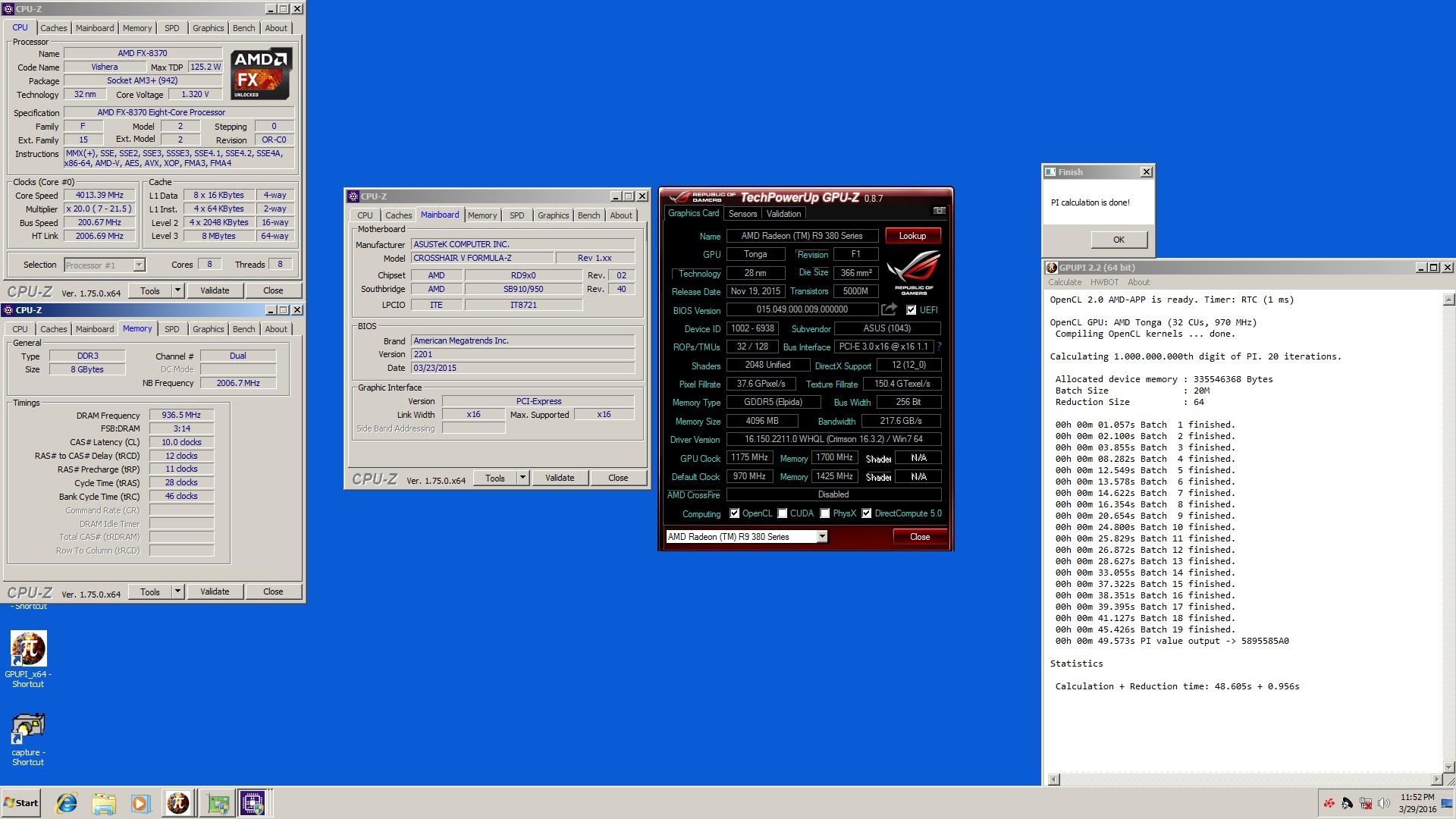Click the Lookup button in GPU-Z

912,236
